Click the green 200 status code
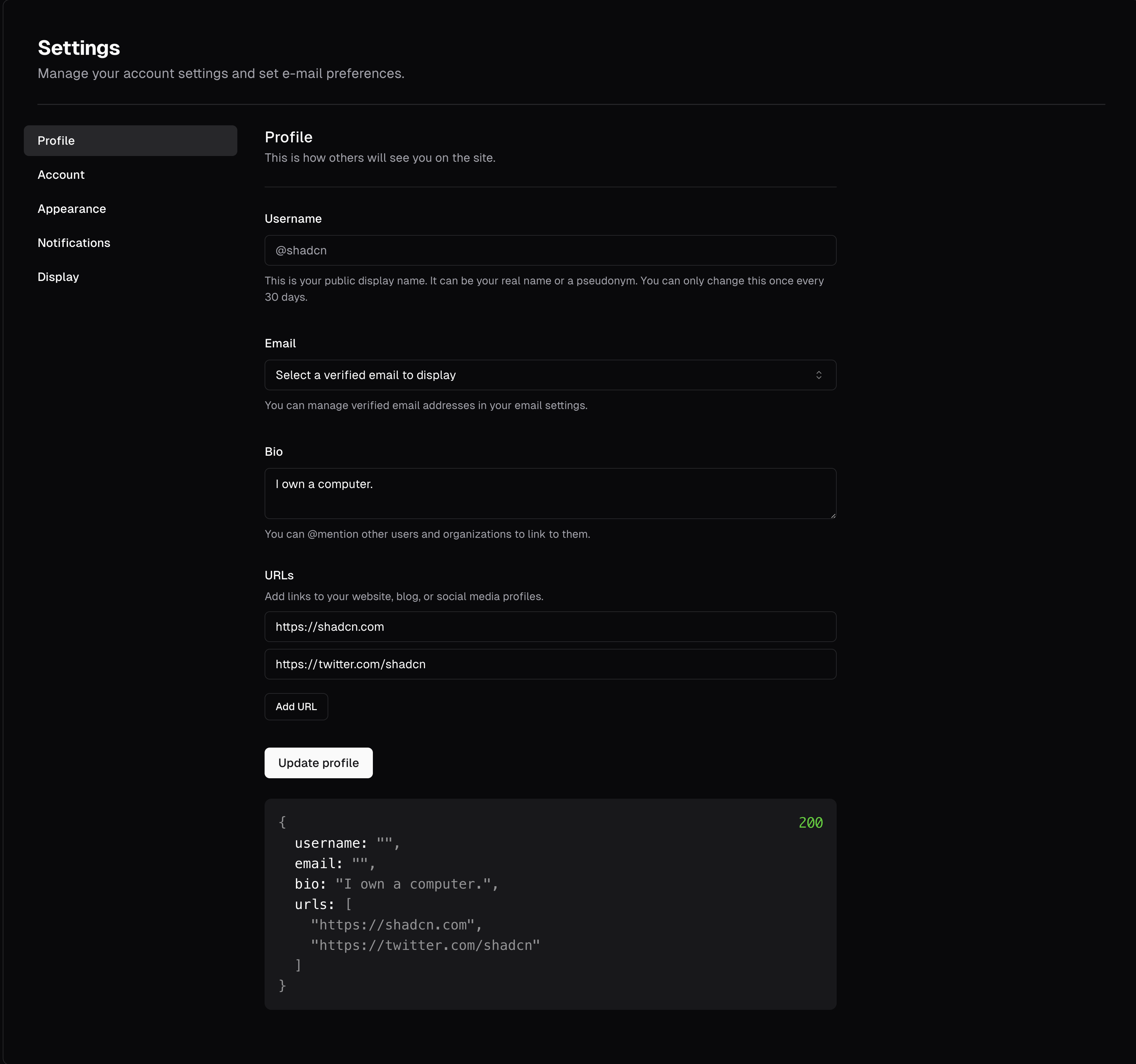This screenshot has height=1064, width=1136. tap(810, 823)
